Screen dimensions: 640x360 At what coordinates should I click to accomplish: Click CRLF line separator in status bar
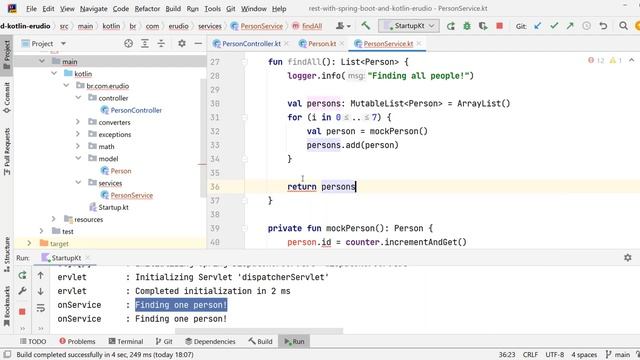(x=530, y=355)
